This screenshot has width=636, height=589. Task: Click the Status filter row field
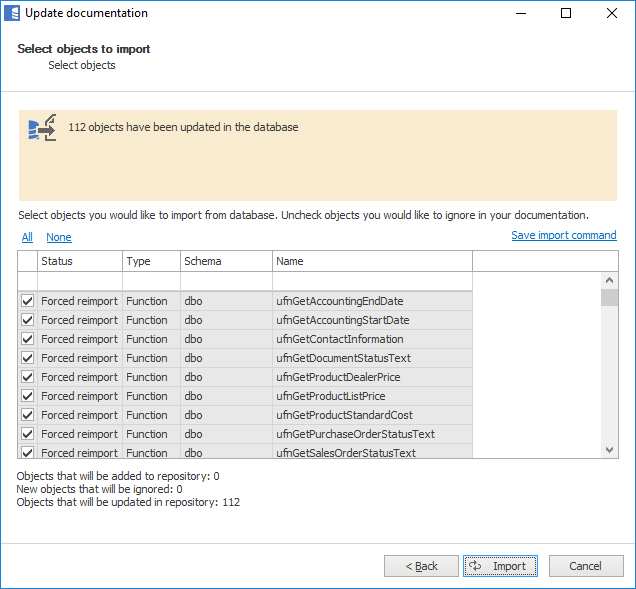point(79,281)
